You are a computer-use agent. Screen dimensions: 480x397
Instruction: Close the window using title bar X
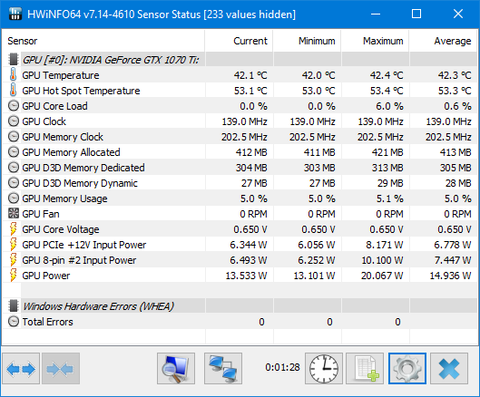pyautogui.click(x=458, y=14)
